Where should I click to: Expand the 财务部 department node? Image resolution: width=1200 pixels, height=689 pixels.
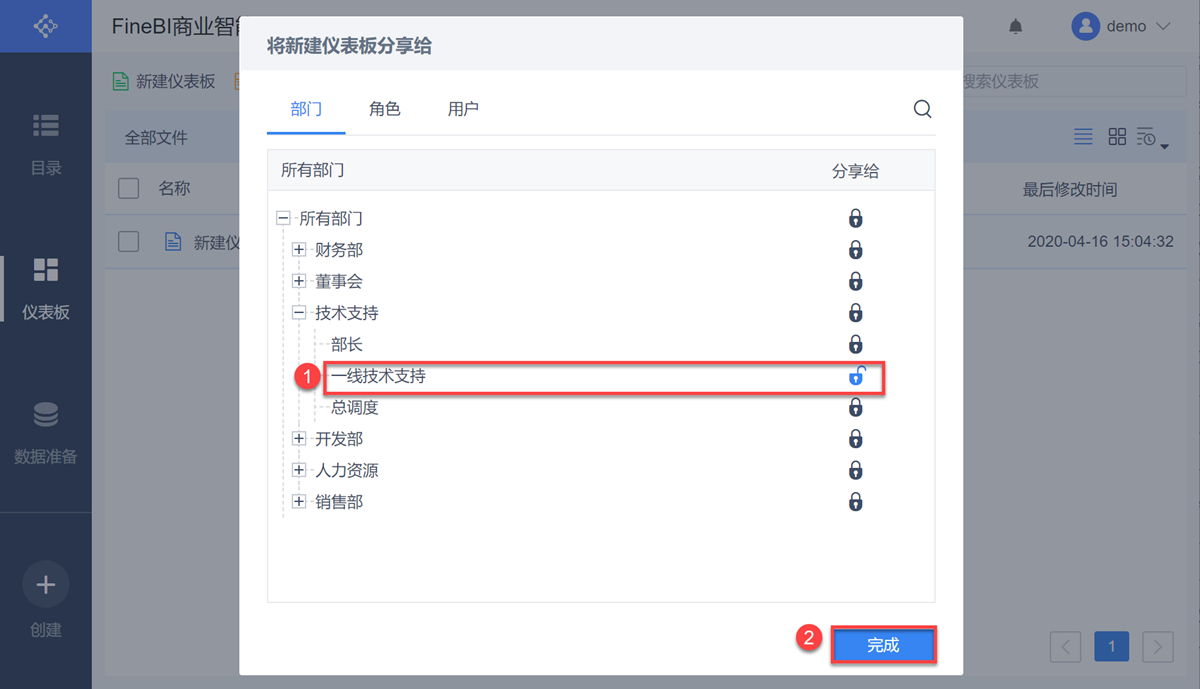click(x=299, y=250)
